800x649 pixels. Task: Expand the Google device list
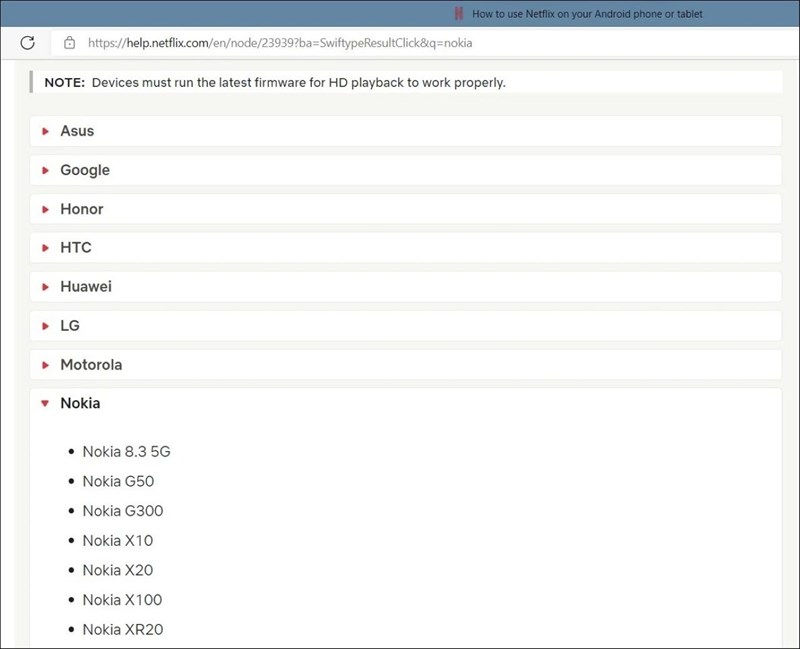[x=406, y=170]
